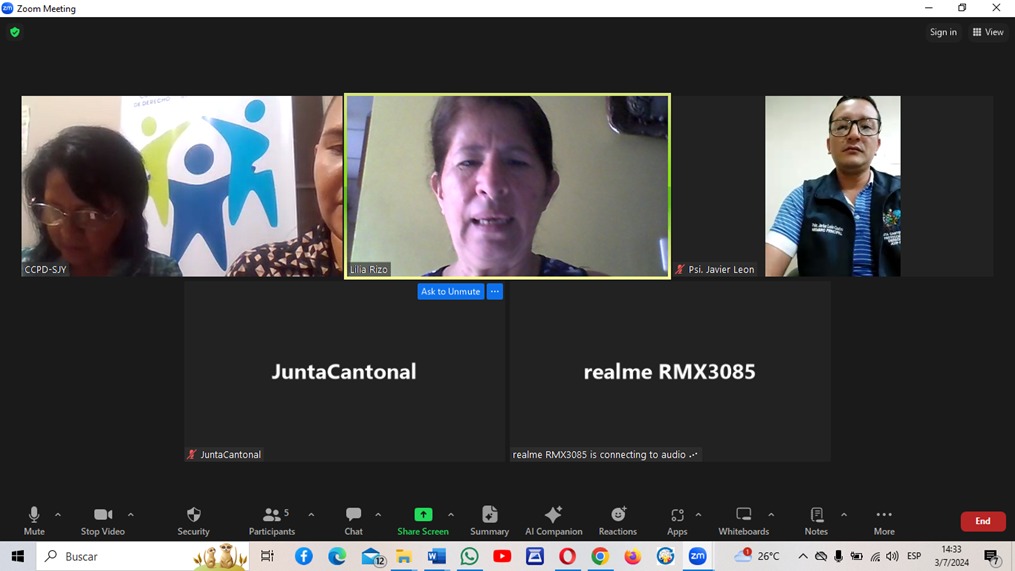Launch AI Companion
Image resolution: width=1015 pixels, height=571 pixels.
click(x=553, y=520)
